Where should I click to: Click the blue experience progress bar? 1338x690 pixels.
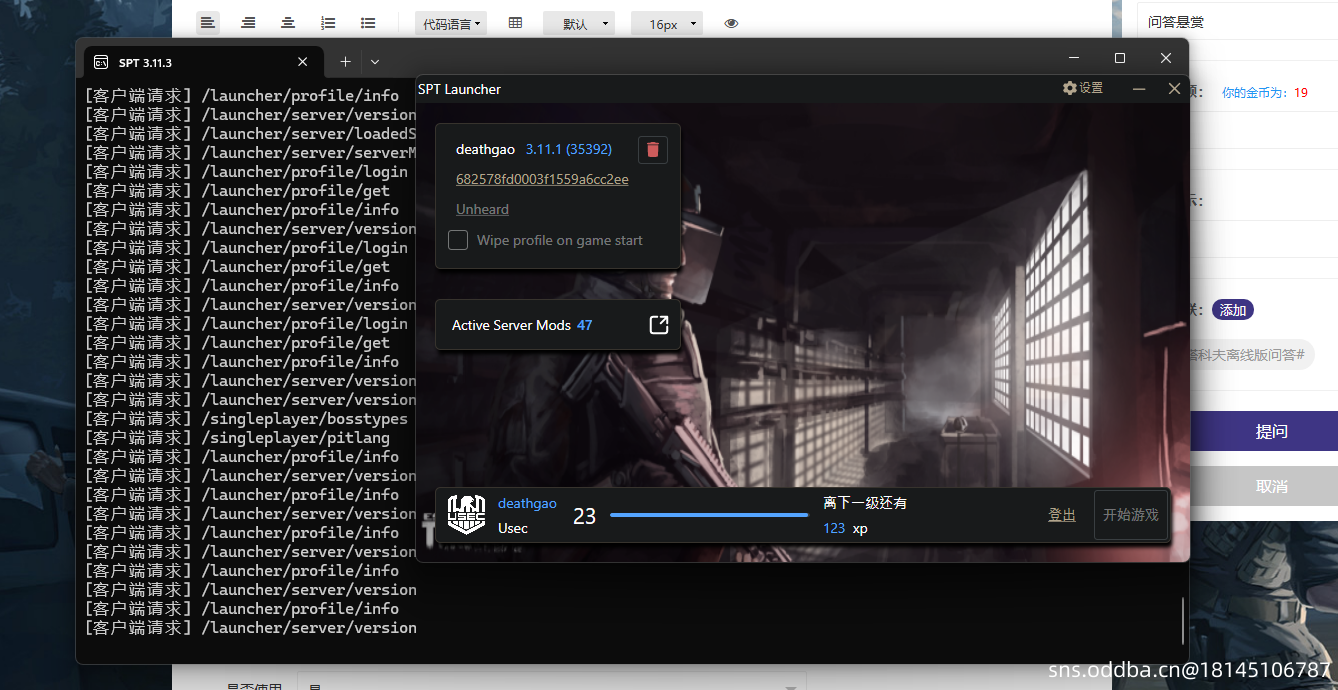tap(709, 515)
